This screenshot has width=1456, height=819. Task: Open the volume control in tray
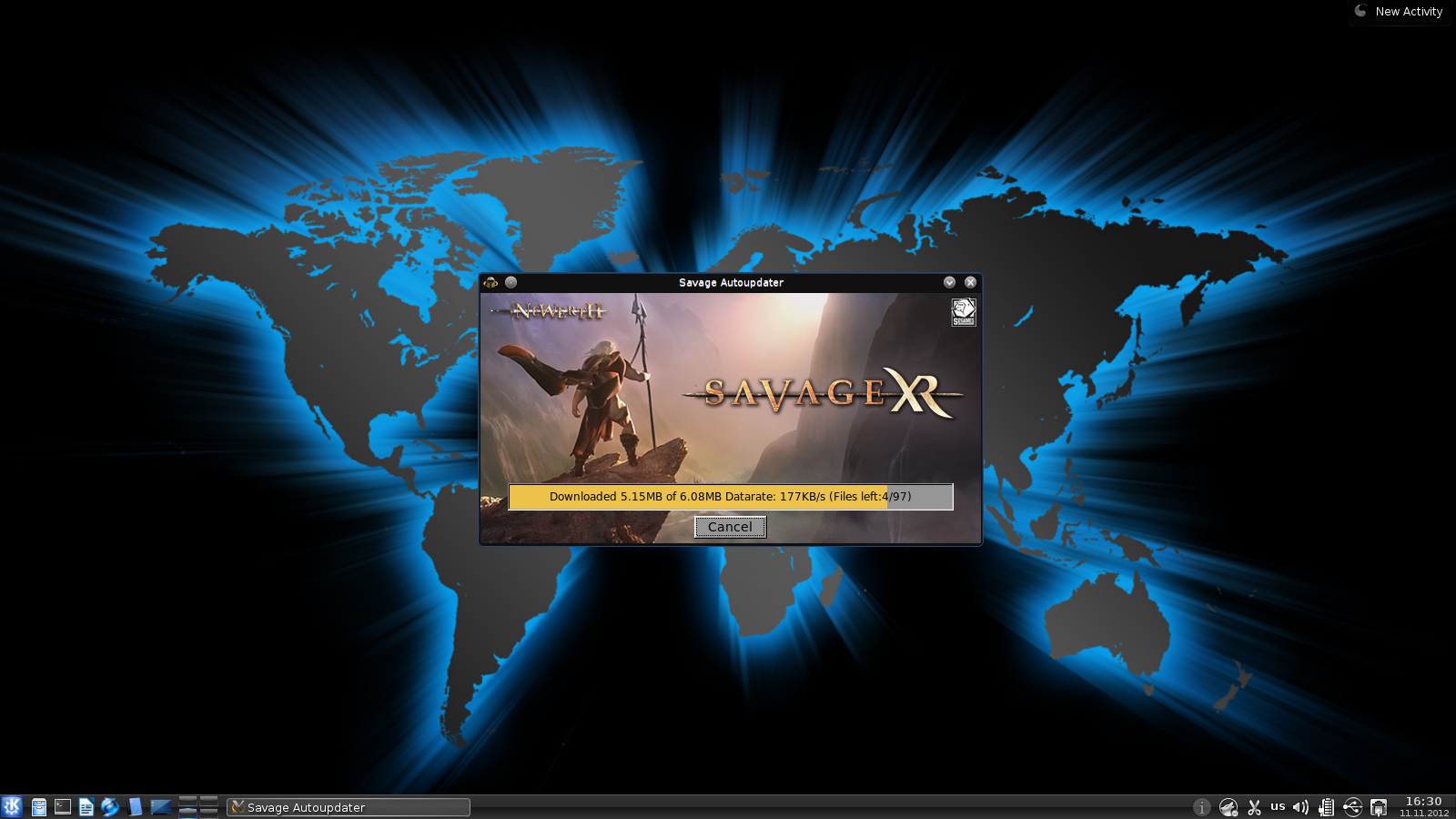pos(1300,807)
